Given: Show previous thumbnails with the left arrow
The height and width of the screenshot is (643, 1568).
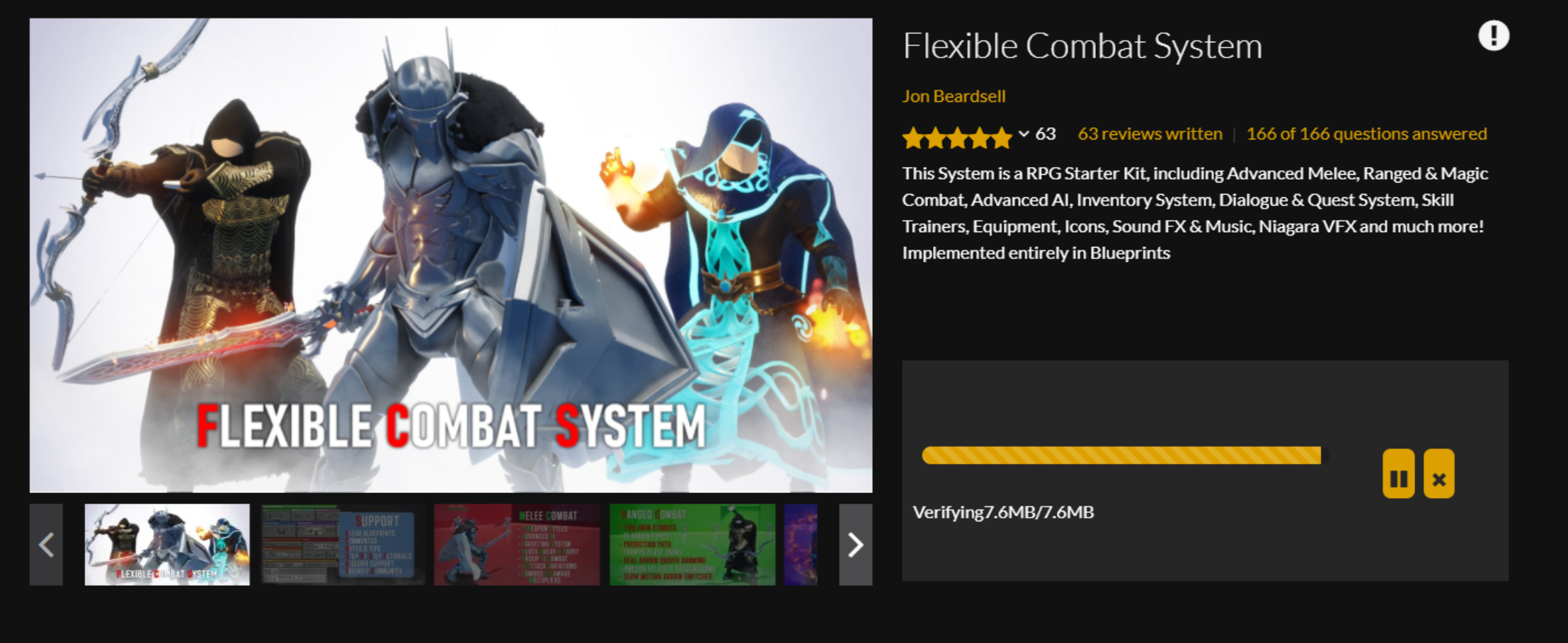Looking at the screenshot, I should (46, 545).
